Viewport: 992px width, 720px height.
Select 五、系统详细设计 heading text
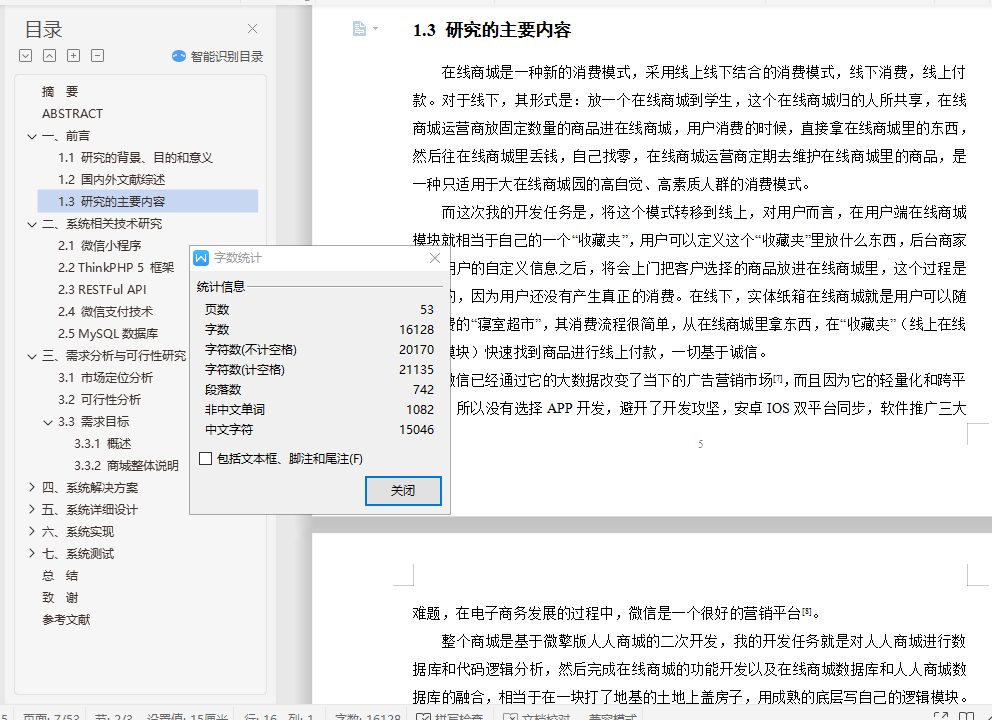90,510
